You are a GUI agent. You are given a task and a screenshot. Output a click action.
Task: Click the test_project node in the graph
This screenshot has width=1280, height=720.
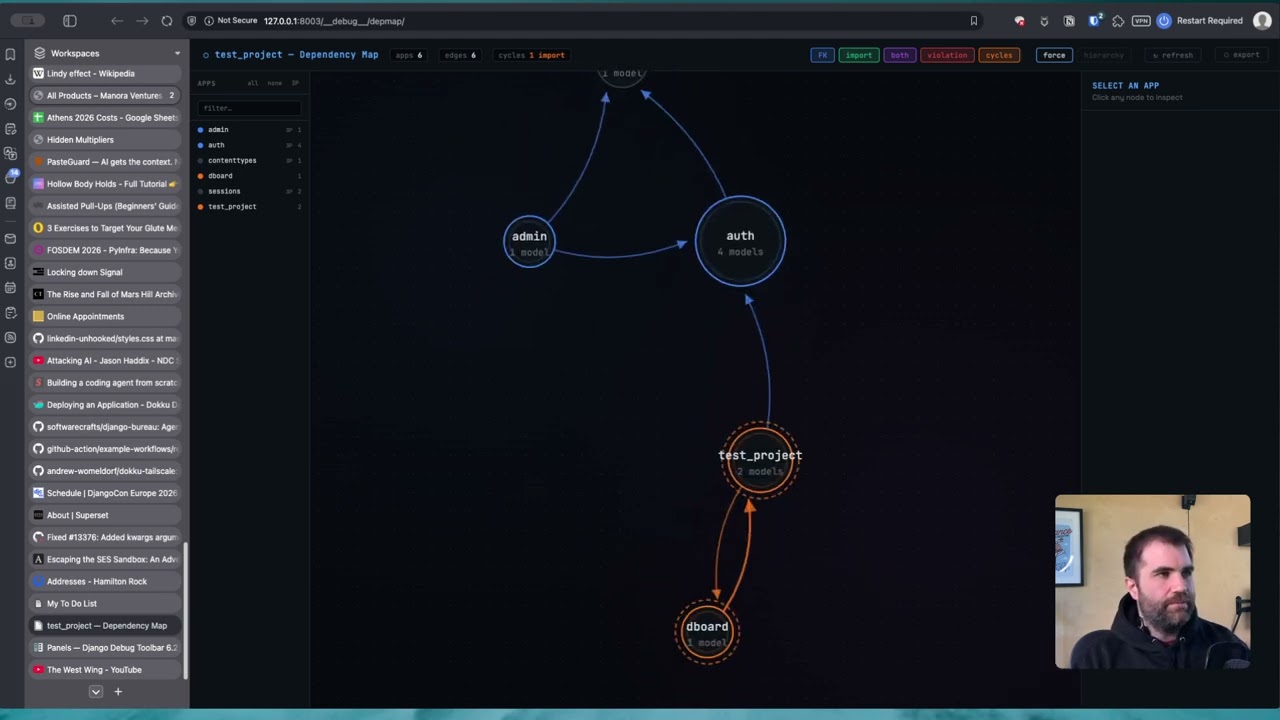[x=760, y=460]
